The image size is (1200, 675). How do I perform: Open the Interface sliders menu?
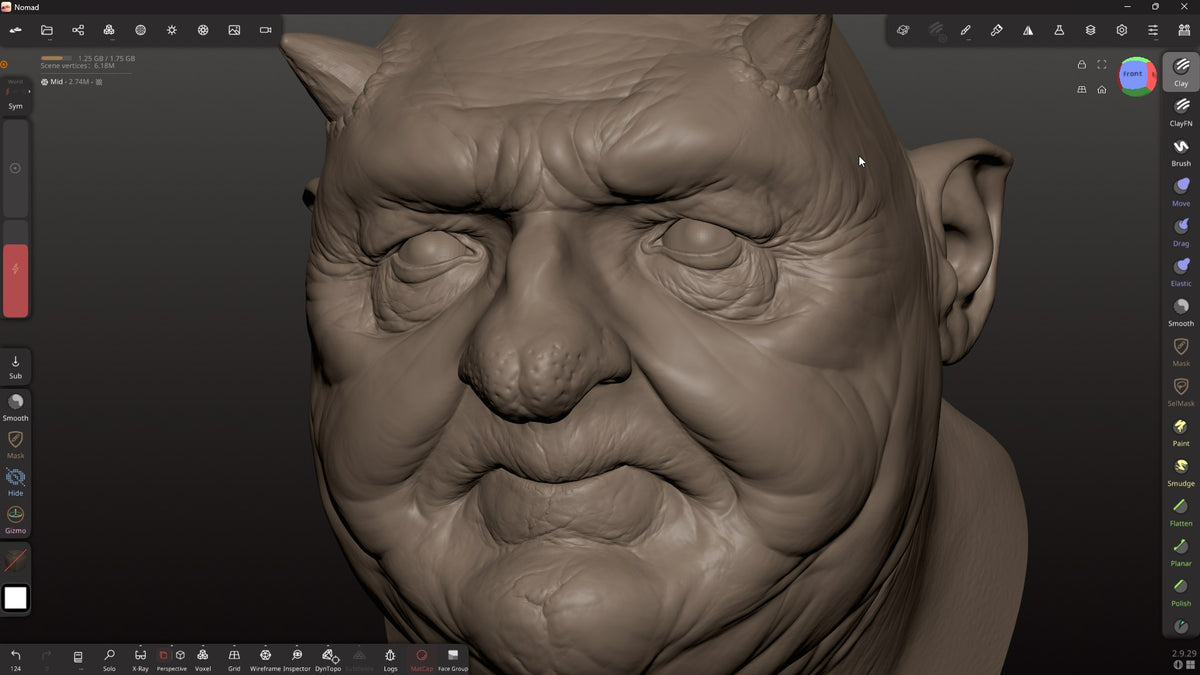tap(1153, 30)
